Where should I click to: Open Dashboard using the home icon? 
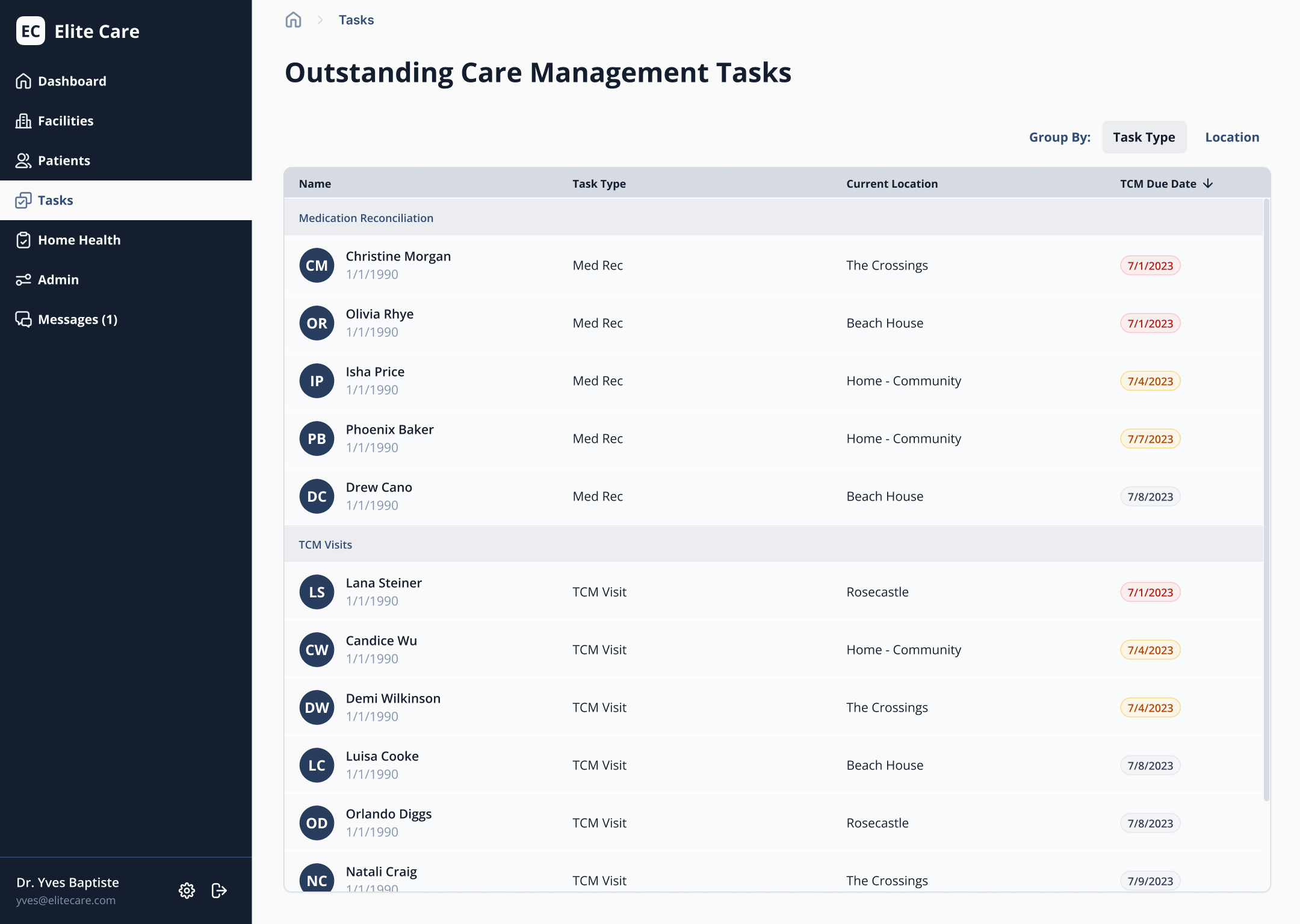click(23, 81)
